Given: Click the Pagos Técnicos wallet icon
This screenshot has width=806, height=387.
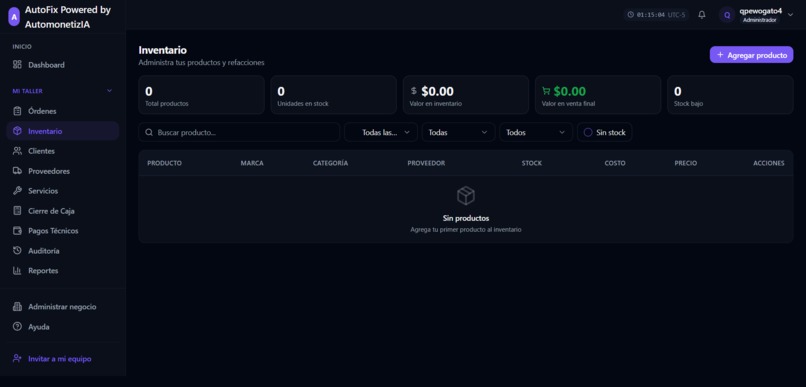Looking at the screenshot, I should tap(17, 231).
